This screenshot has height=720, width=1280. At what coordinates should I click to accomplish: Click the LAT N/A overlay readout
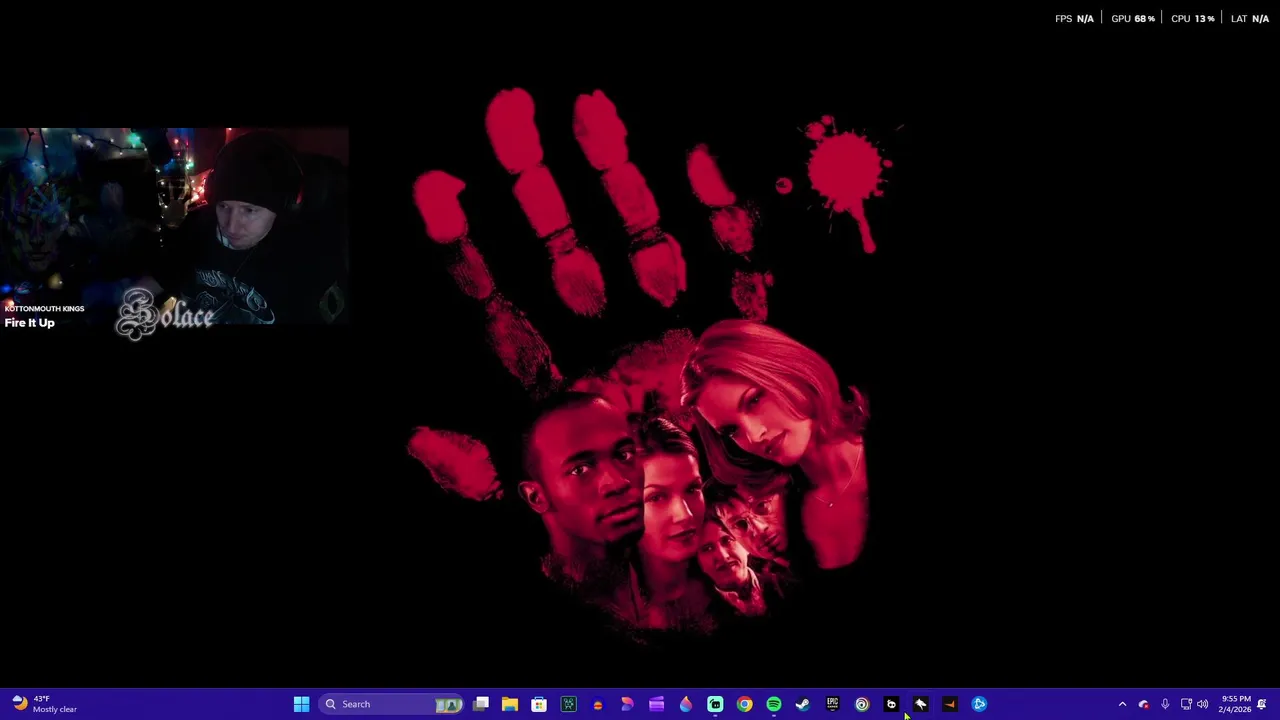pyautogui.click(x=1250, y=19)
